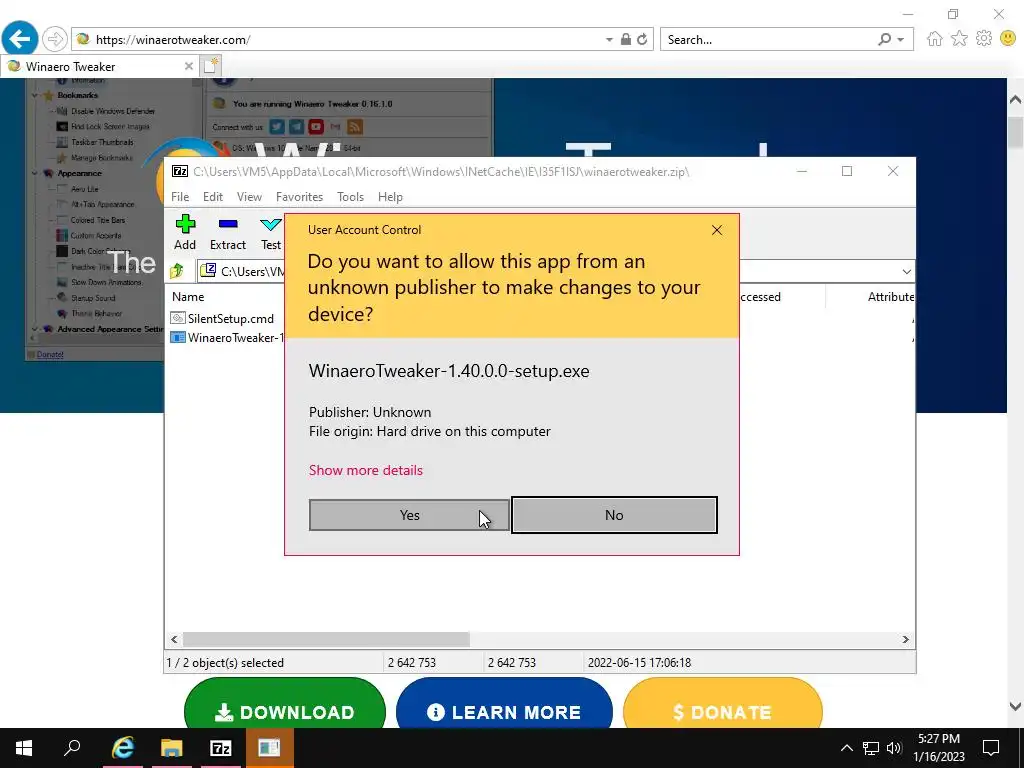Screen dimensions: 1024x768
Task: Open a new browser tab
Action: click(x=212, y=66)
